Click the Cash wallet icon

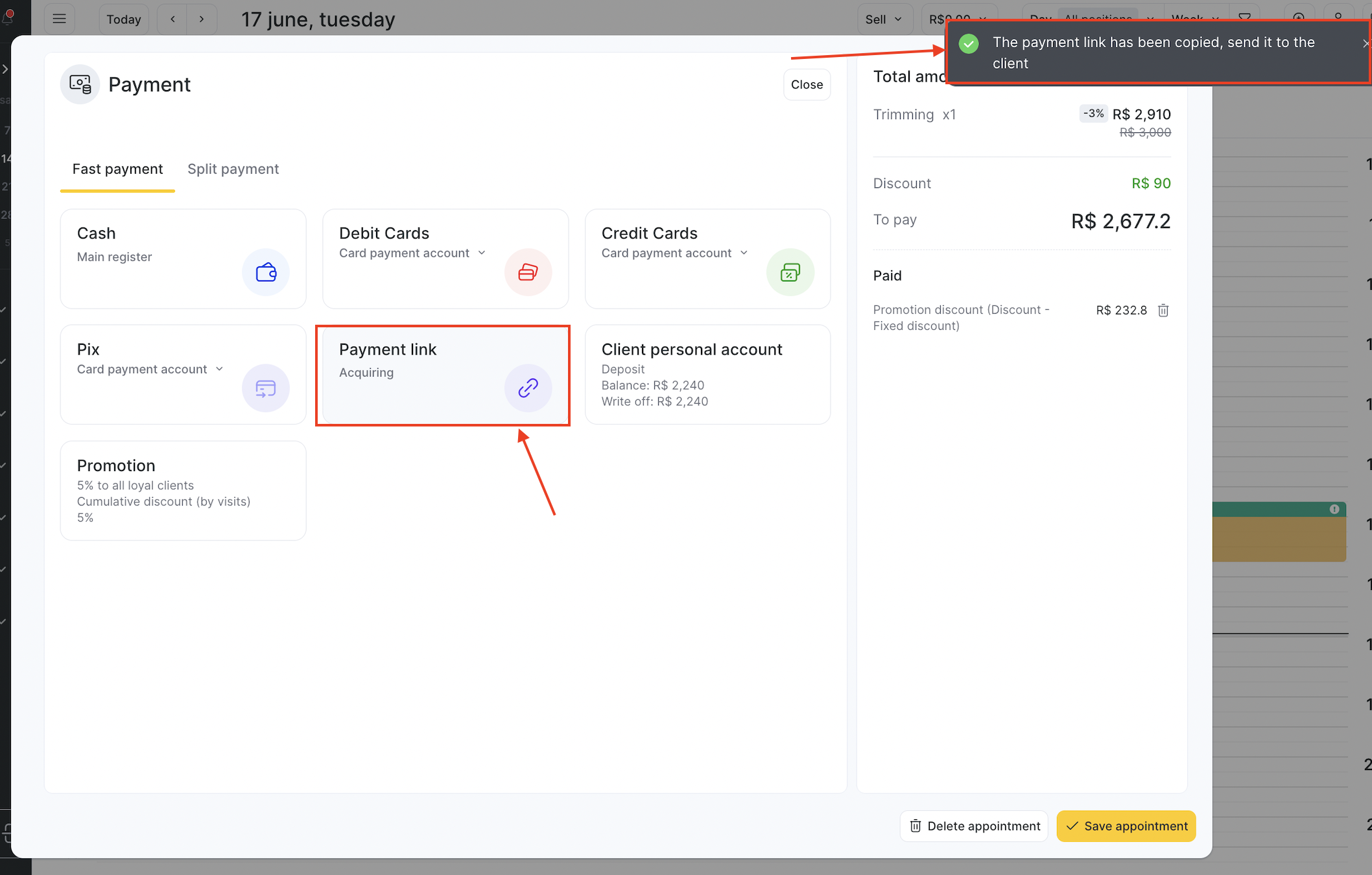pyautogui.click(x=266, y=272)
